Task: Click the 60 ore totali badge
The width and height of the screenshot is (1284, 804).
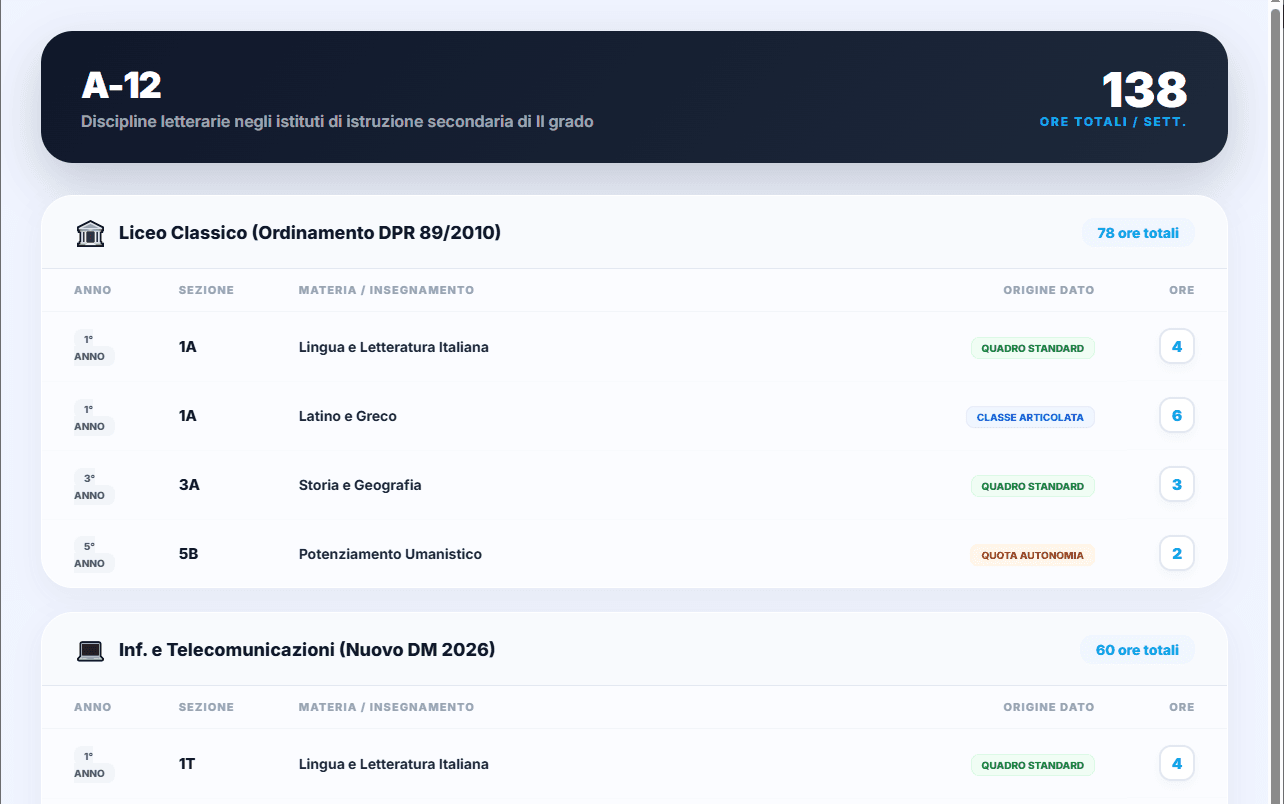Action: pos(1137,650)
